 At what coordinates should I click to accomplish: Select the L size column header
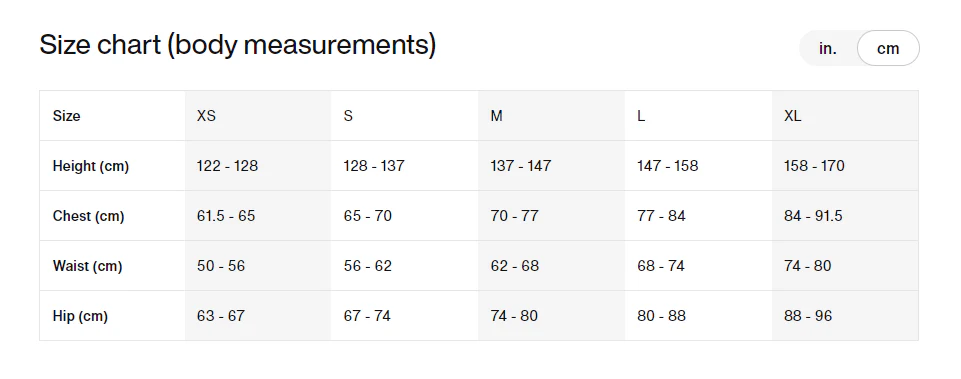[x=641, y=116]
